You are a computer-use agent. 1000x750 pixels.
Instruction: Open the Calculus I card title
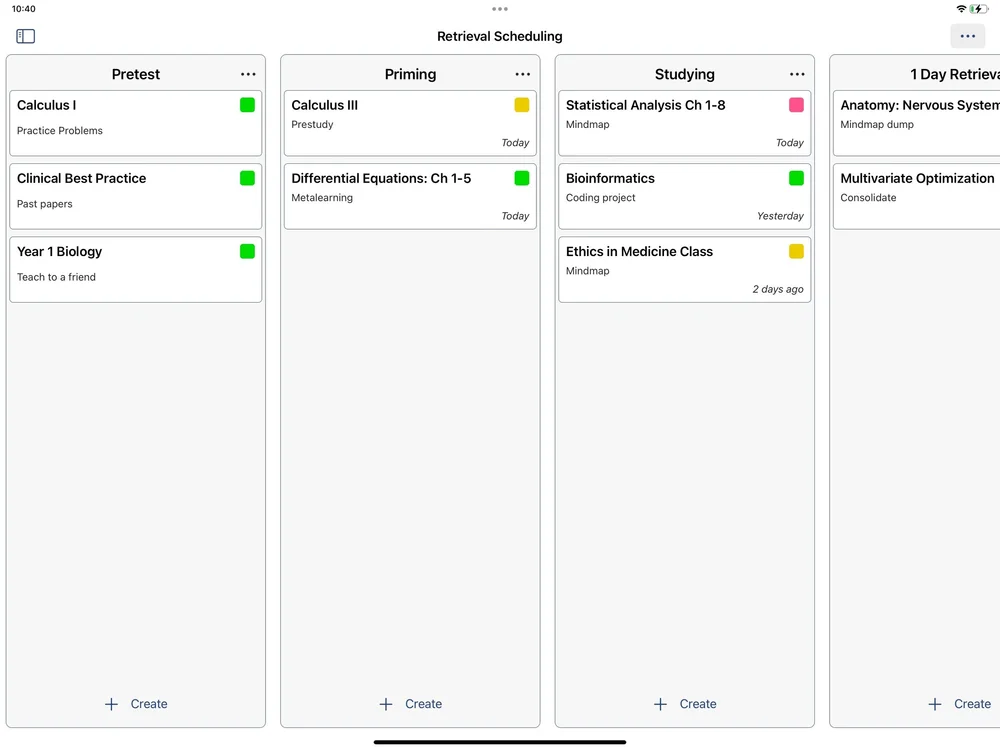click(x=47, y=105)
